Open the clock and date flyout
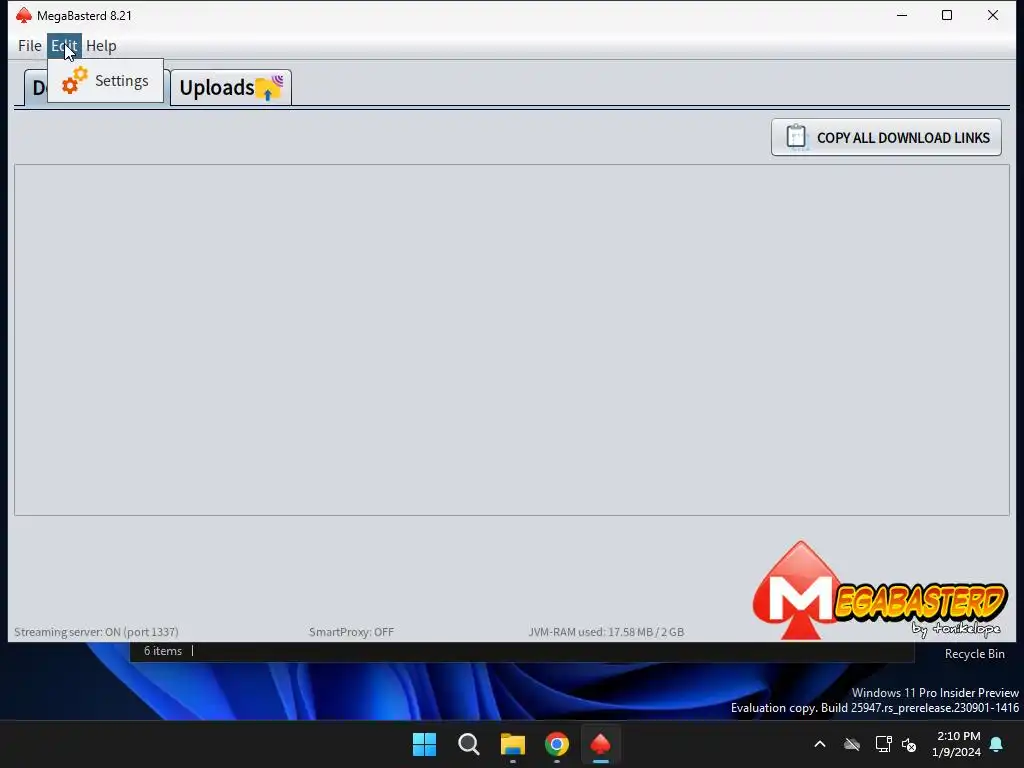This screenshot has width=1024, height=768. tap(957, 744)
